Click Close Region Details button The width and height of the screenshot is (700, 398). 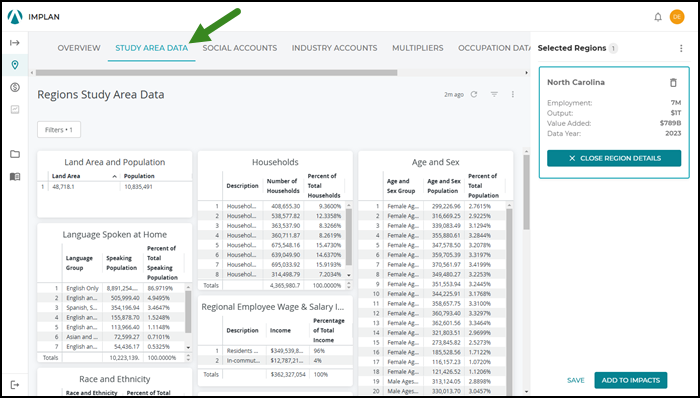click(x=614, y=158)
